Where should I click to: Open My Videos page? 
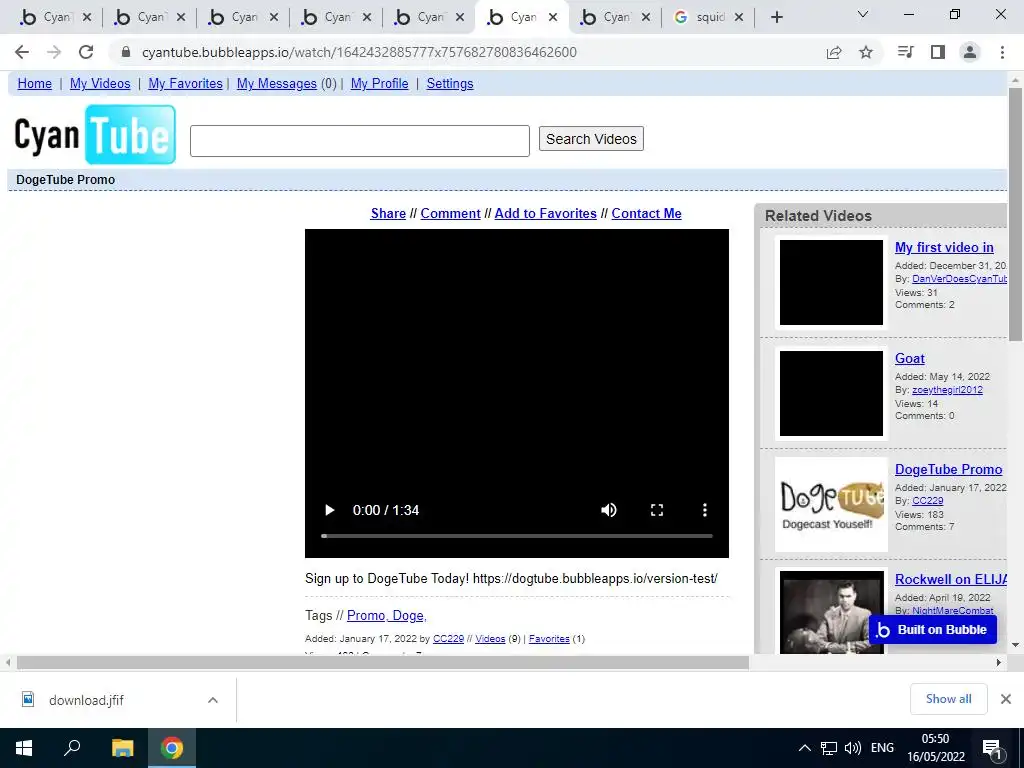click(100, 84)
